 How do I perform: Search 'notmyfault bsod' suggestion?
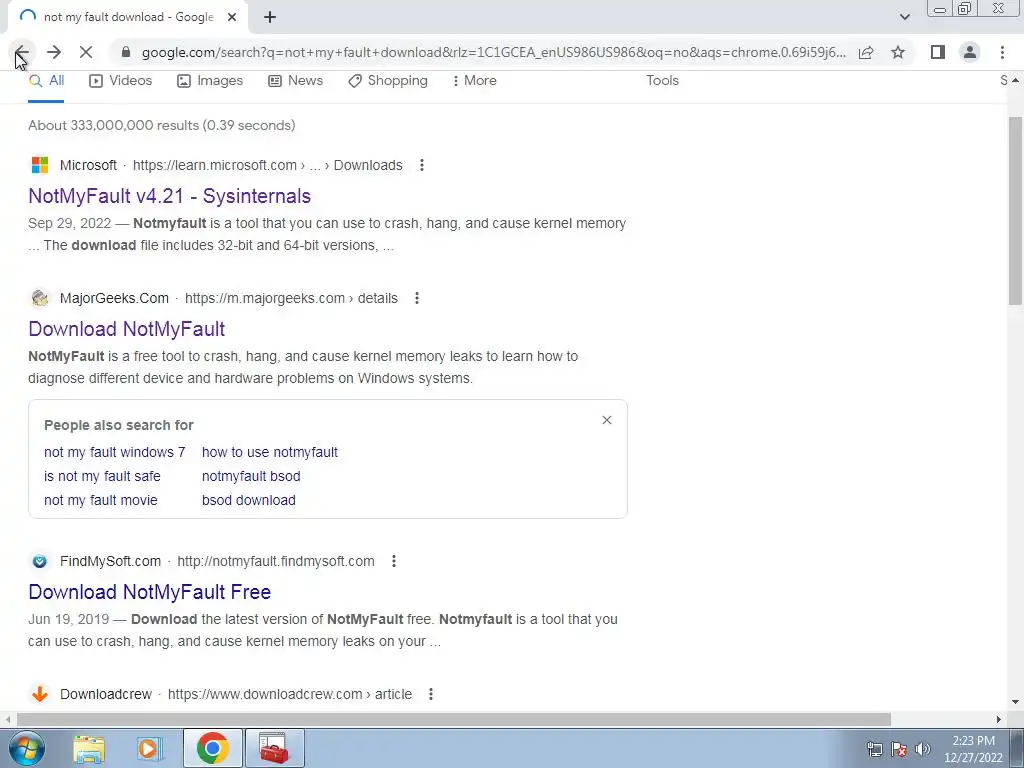[251, 476]
